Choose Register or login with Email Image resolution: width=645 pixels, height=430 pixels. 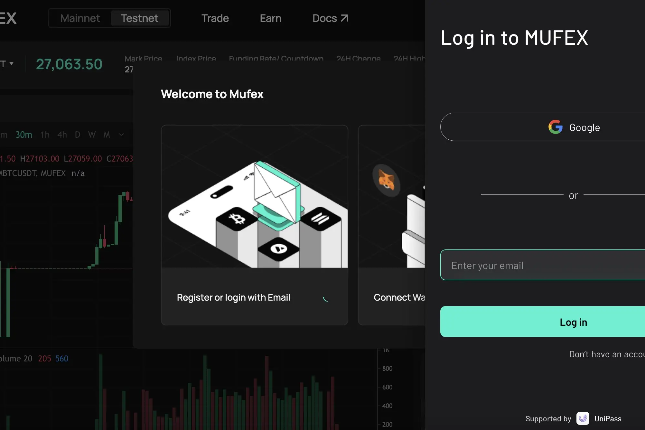coord(234,297)
